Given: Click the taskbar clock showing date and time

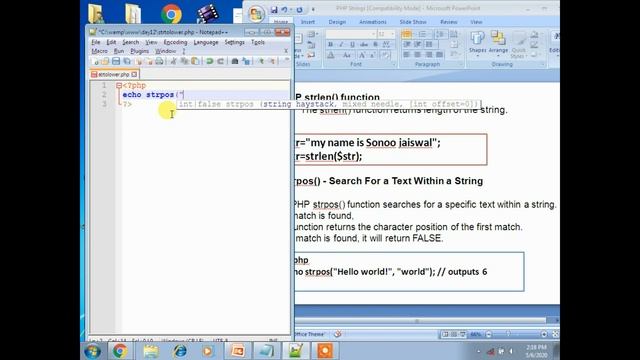Looking at the screenshot, I should [536, 351].
